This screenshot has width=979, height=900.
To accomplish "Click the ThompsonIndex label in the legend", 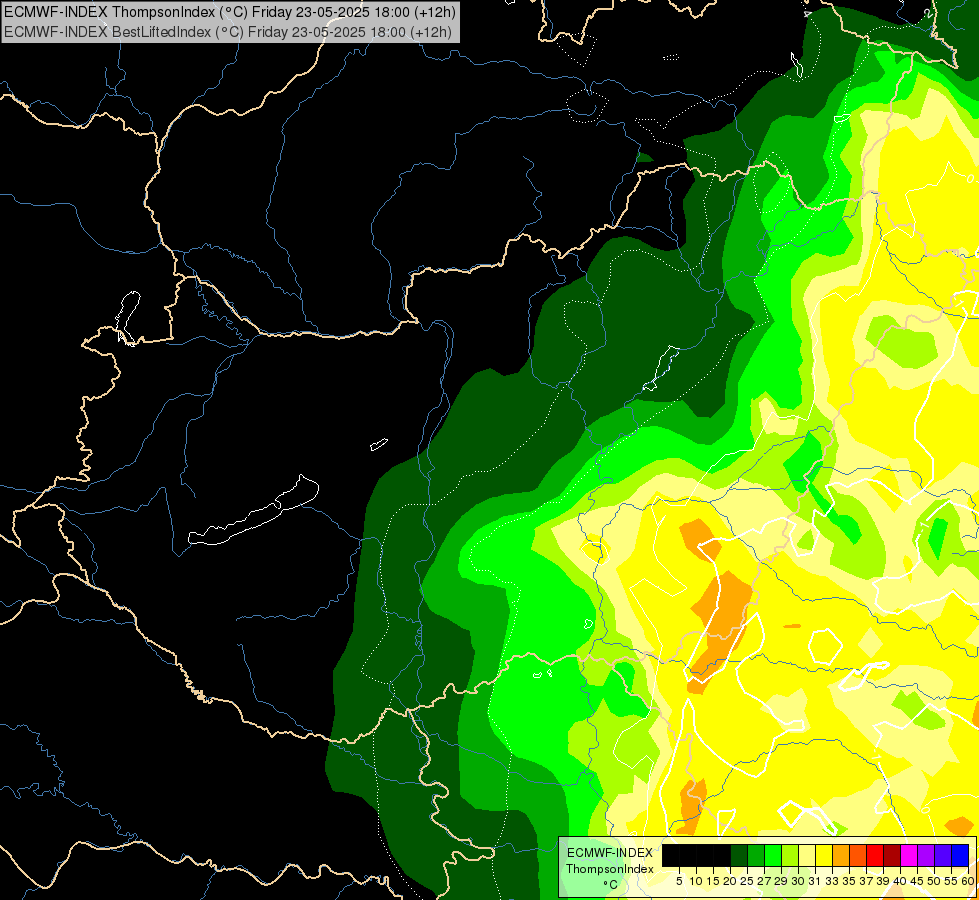I will pos(610,869).
